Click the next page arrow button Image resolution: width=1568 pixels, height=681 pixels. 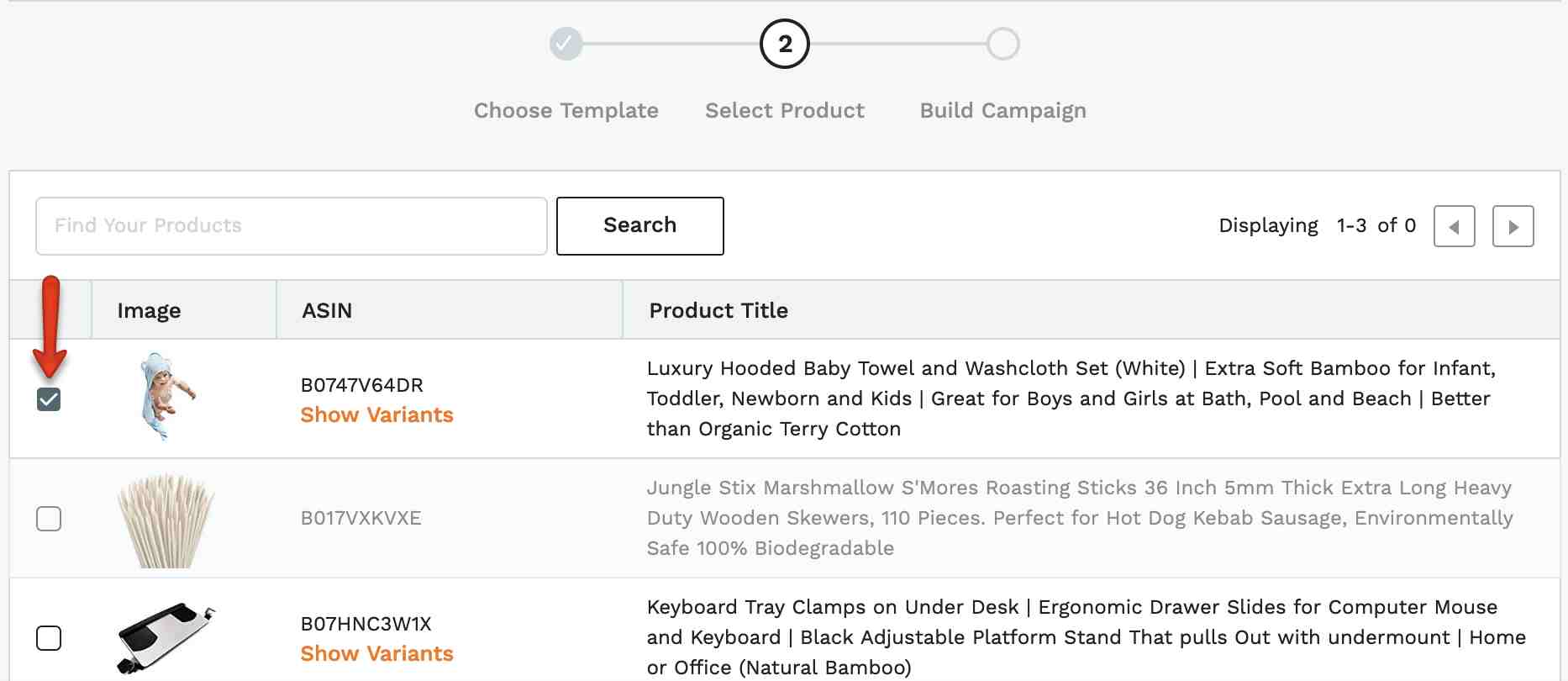point(1513,226)
